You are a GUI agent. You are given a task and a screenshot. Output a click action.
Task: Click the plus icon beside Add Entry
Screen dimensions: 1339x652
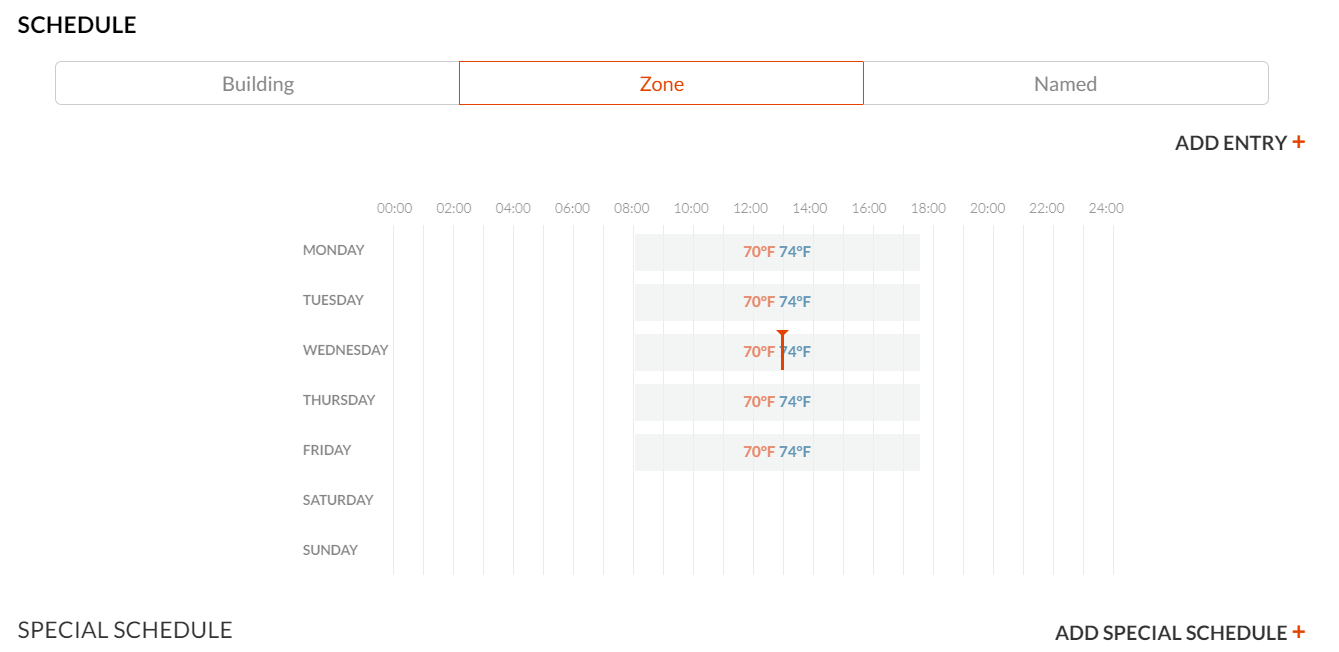(1298, 142)
